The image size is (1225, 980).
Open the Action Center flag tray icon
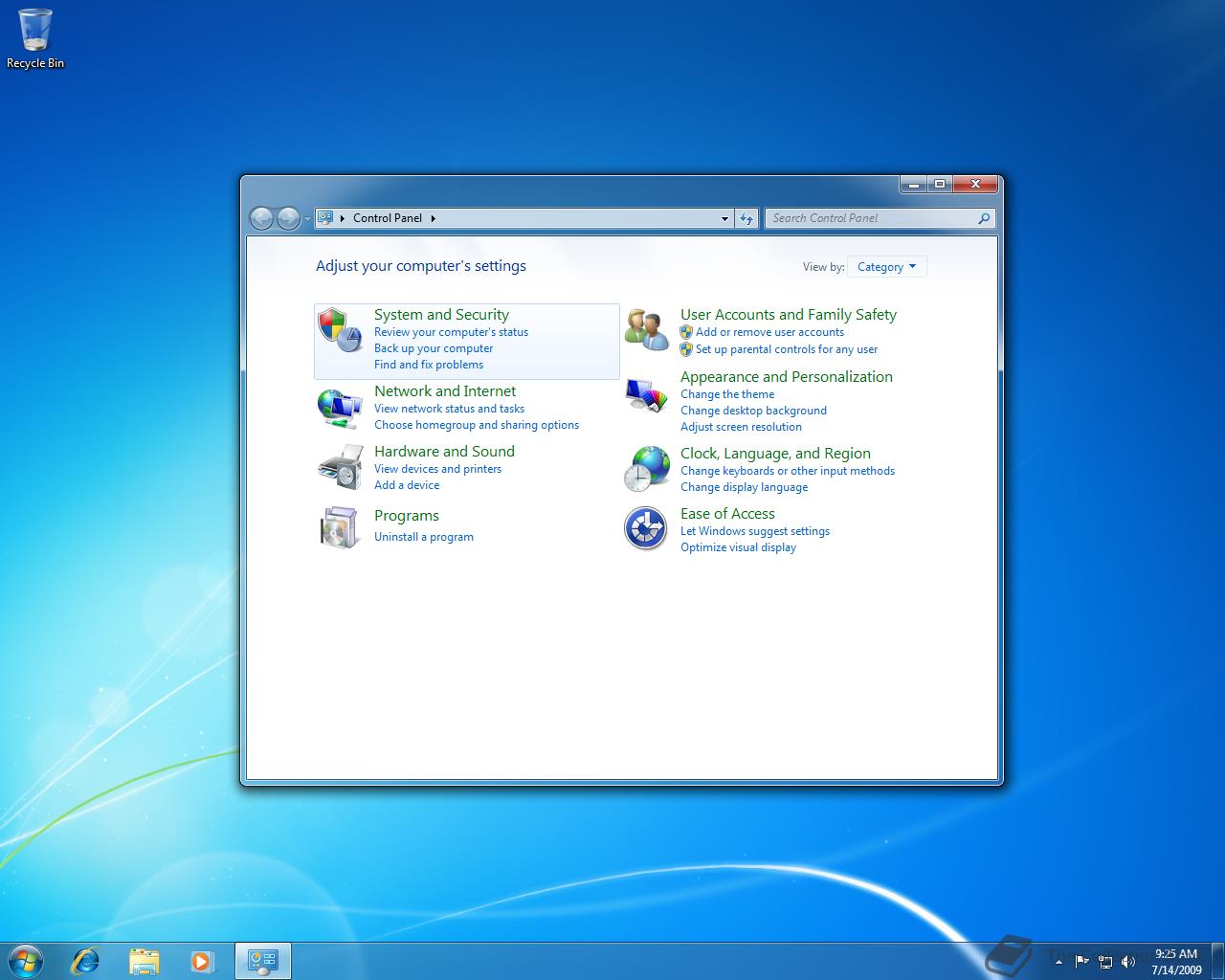(x=1081, y=961)
